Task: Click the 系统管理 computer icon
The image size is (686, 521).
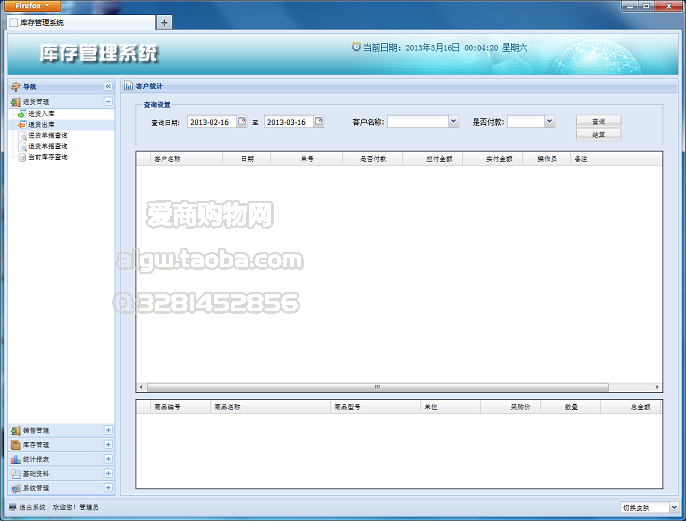Action: point(16,488)
